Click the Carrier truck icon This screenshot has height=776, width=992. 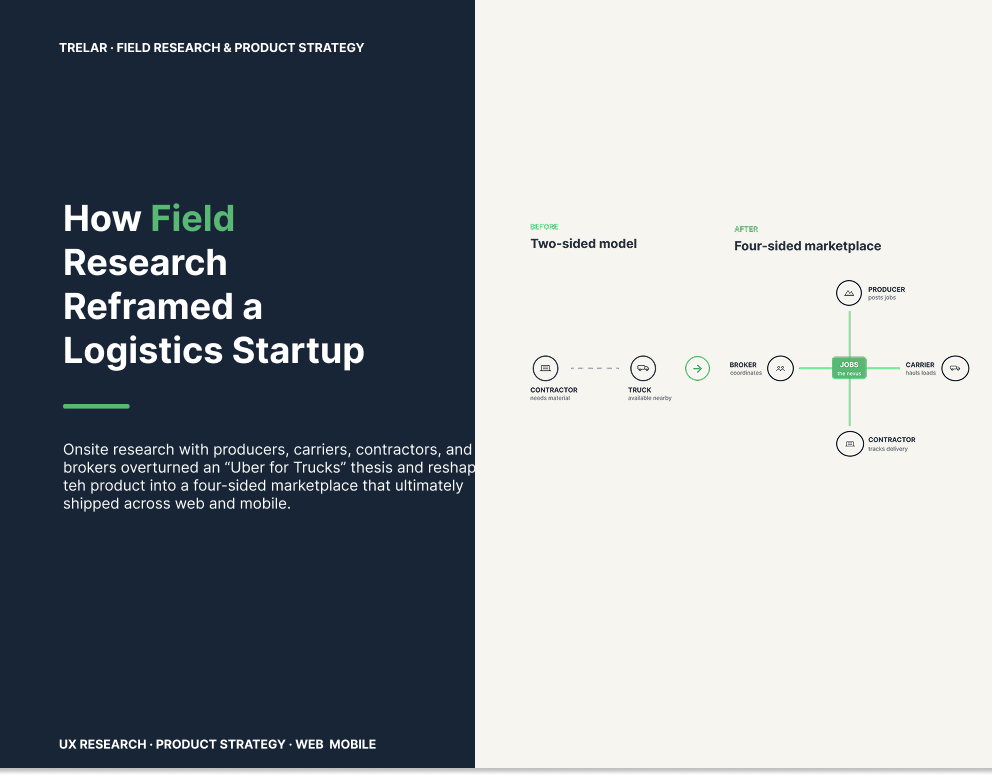click(x=955, y=368)
